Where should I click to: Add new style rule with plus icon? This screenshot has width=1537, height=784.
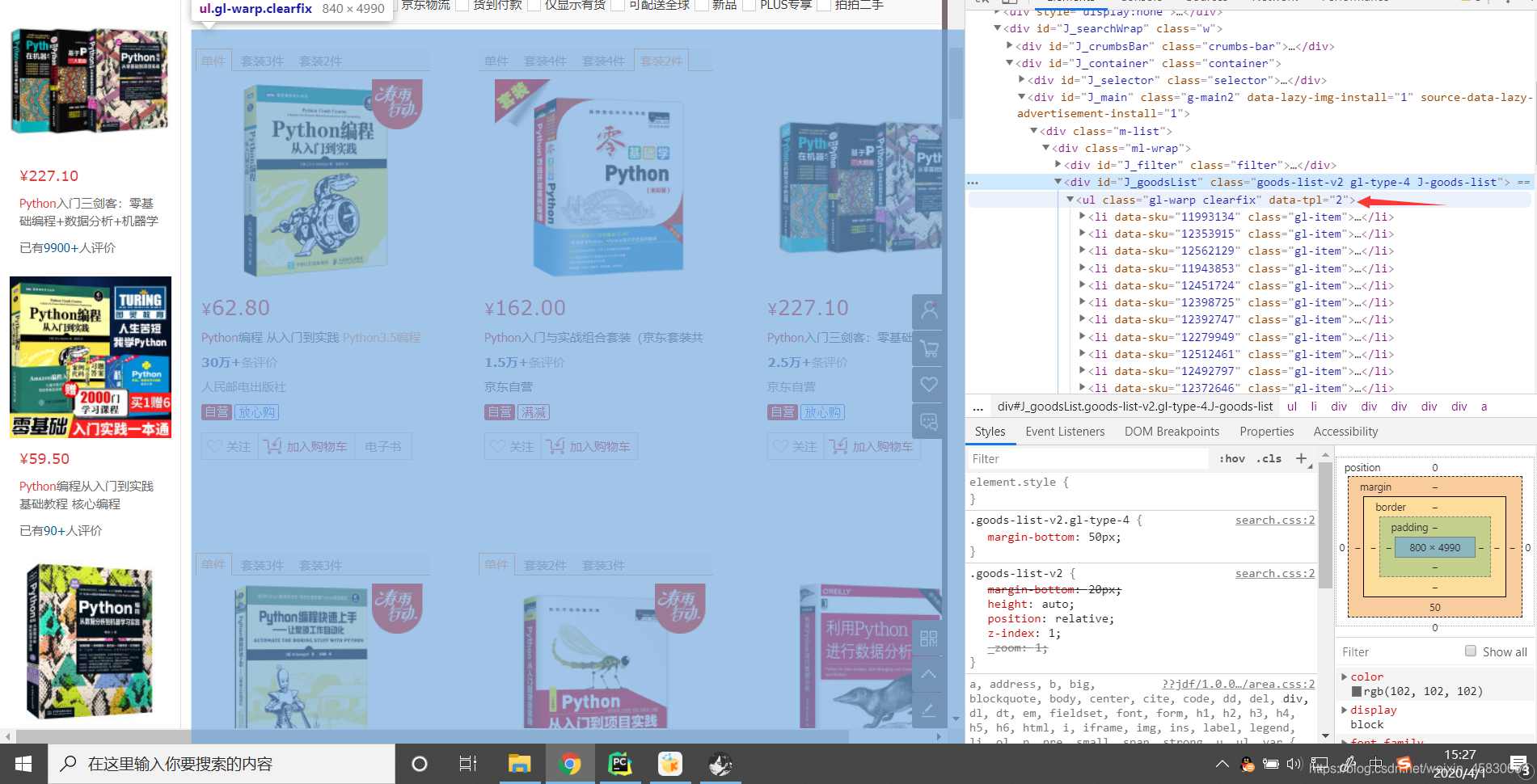point(1302,458)
